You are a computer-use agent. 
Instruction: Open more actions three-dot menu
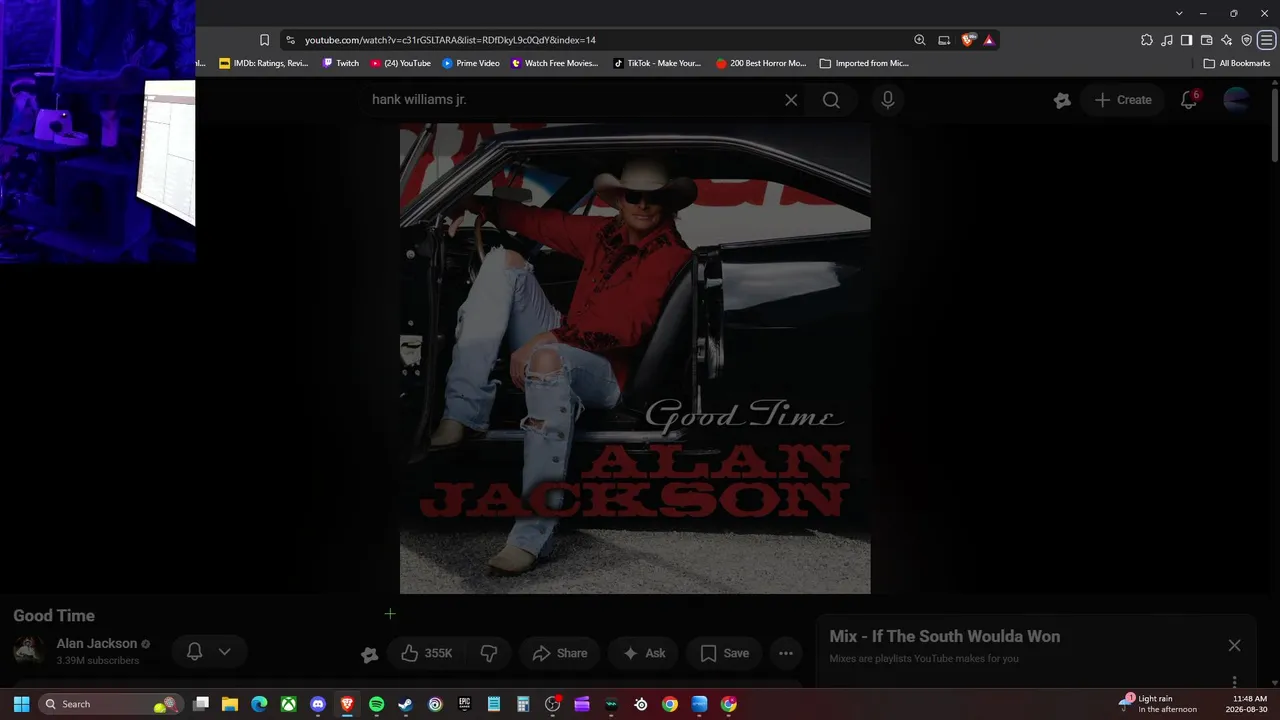point(786,653)
